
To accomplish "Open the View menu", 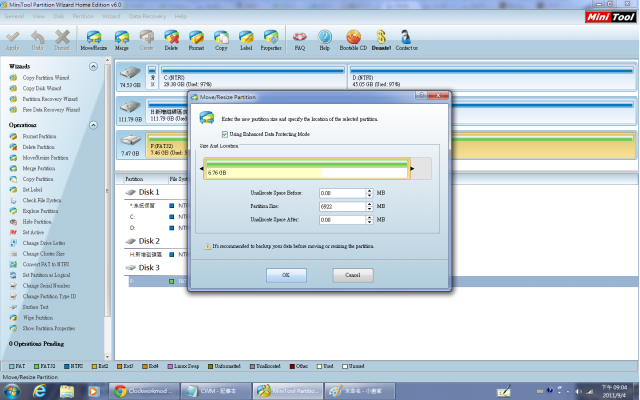I will 39,16.
